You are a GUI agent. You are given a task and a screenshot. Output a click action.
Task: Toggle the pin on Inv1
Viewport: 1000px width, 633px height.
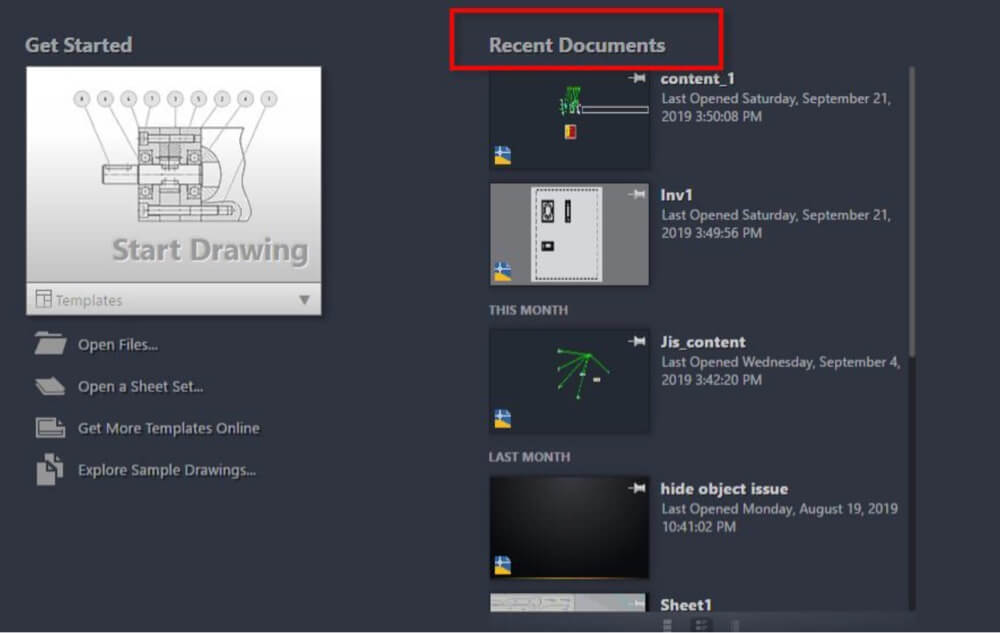(637, 196)
